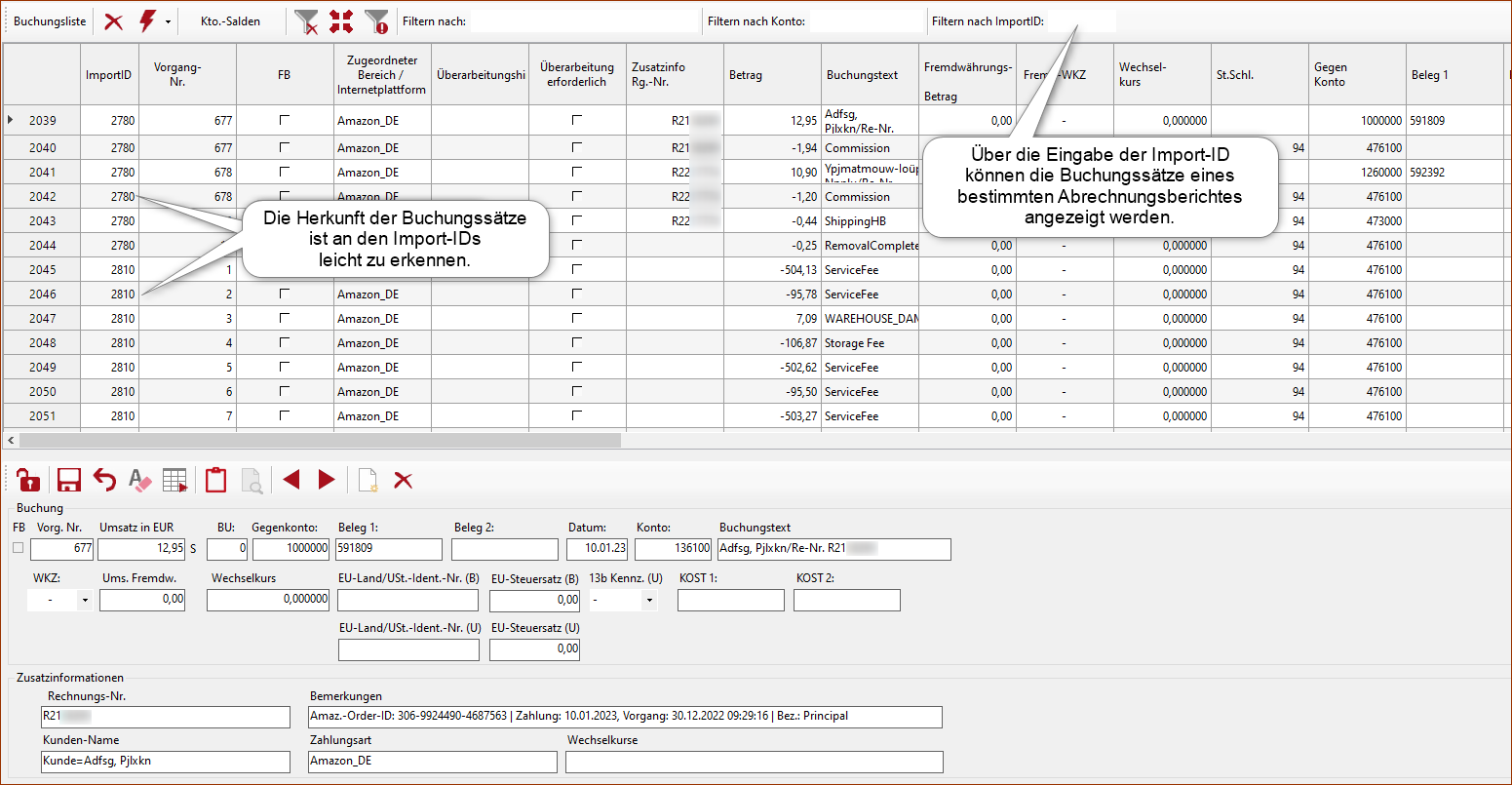1512x785 pixels.
Task: Click the WAREHOUSE_DAM booking text cell
Action: 870,318
